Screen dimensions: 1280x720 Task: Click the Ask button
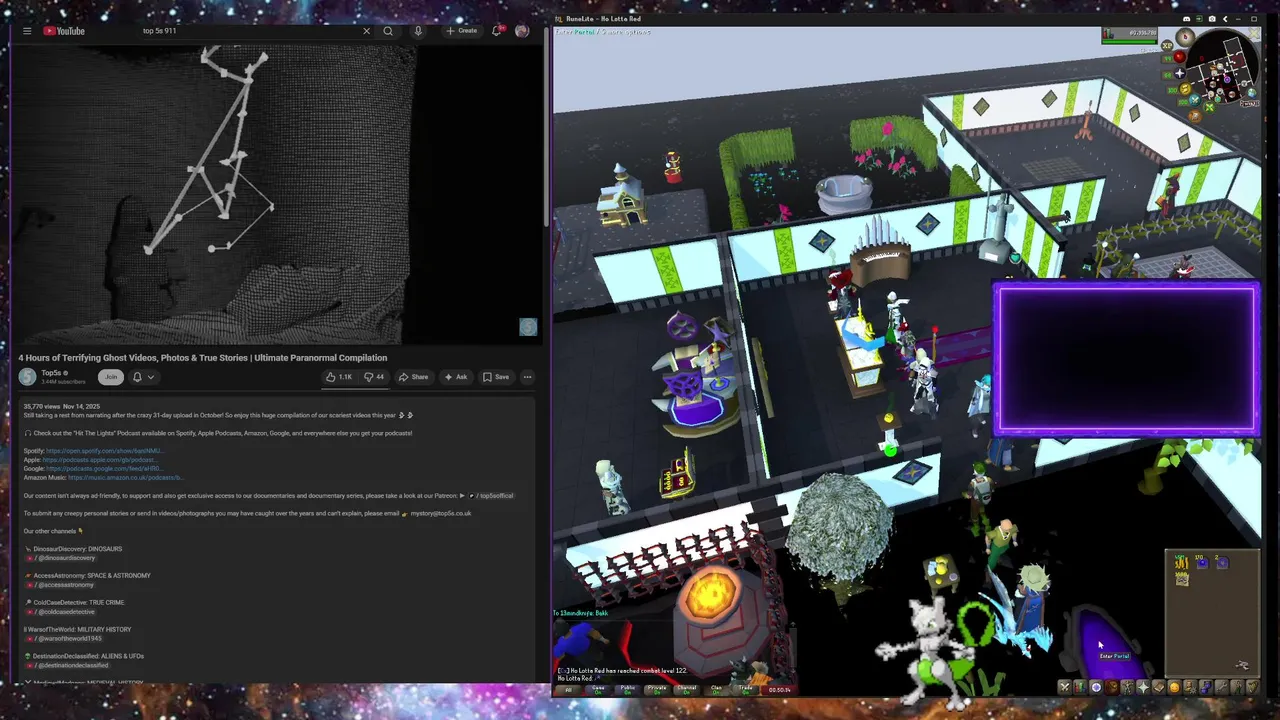click(x=455, y=377)
